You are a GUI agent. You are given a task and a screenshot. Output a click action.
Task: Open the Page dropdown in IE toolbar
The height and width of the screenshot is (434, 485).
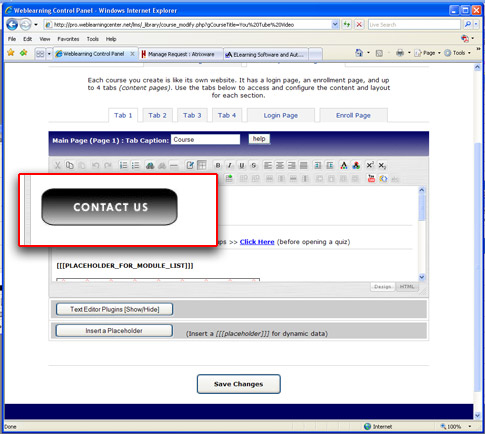pyautogui.click(x=427, y=53)
